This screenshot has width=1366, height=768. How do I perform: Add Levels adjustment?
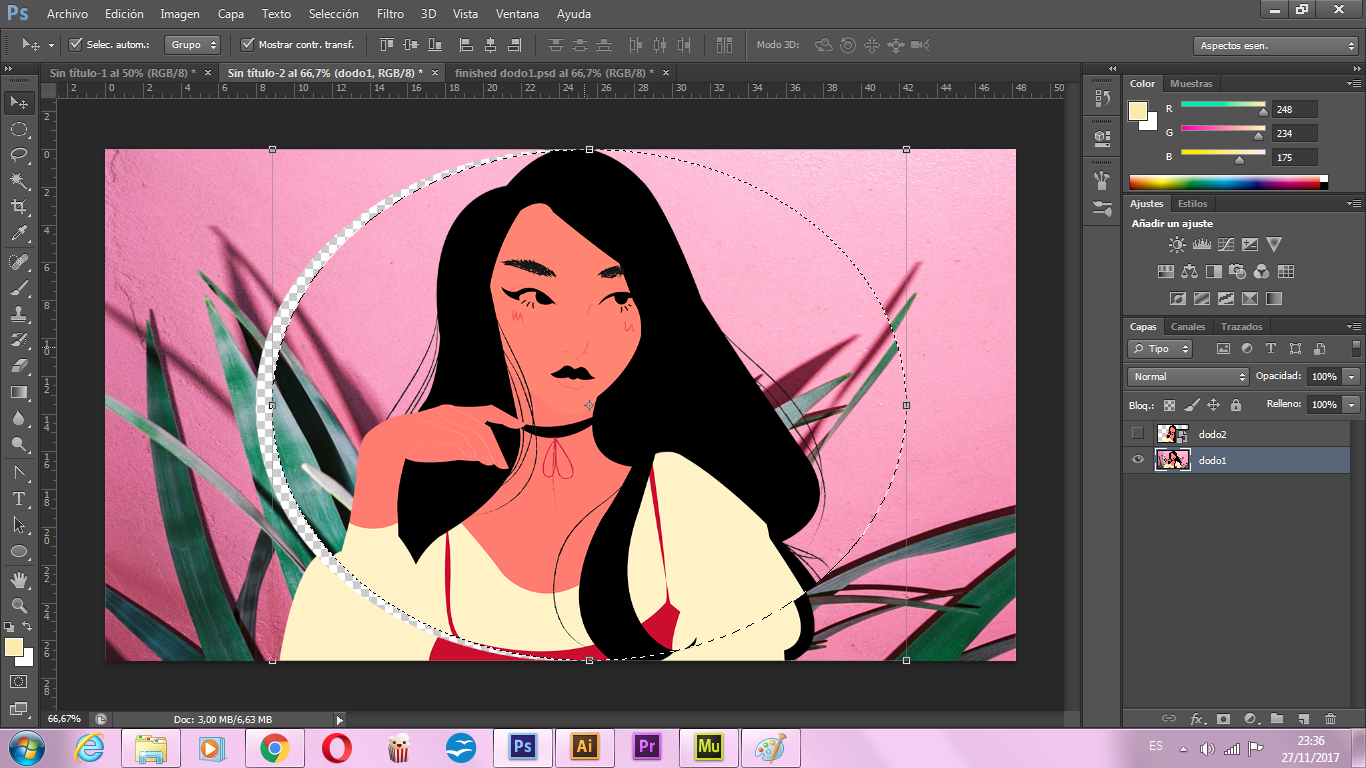1202,244
